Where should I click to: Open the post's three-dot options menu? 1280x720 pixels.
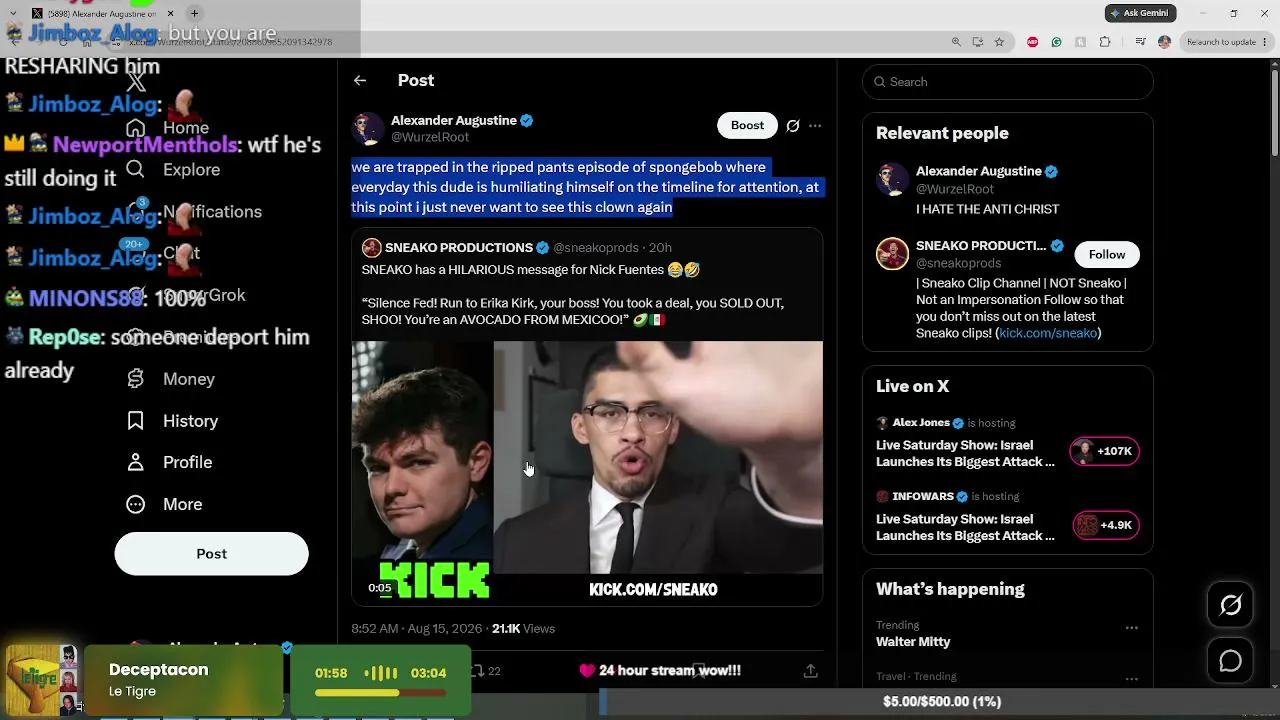click(815, 125)
